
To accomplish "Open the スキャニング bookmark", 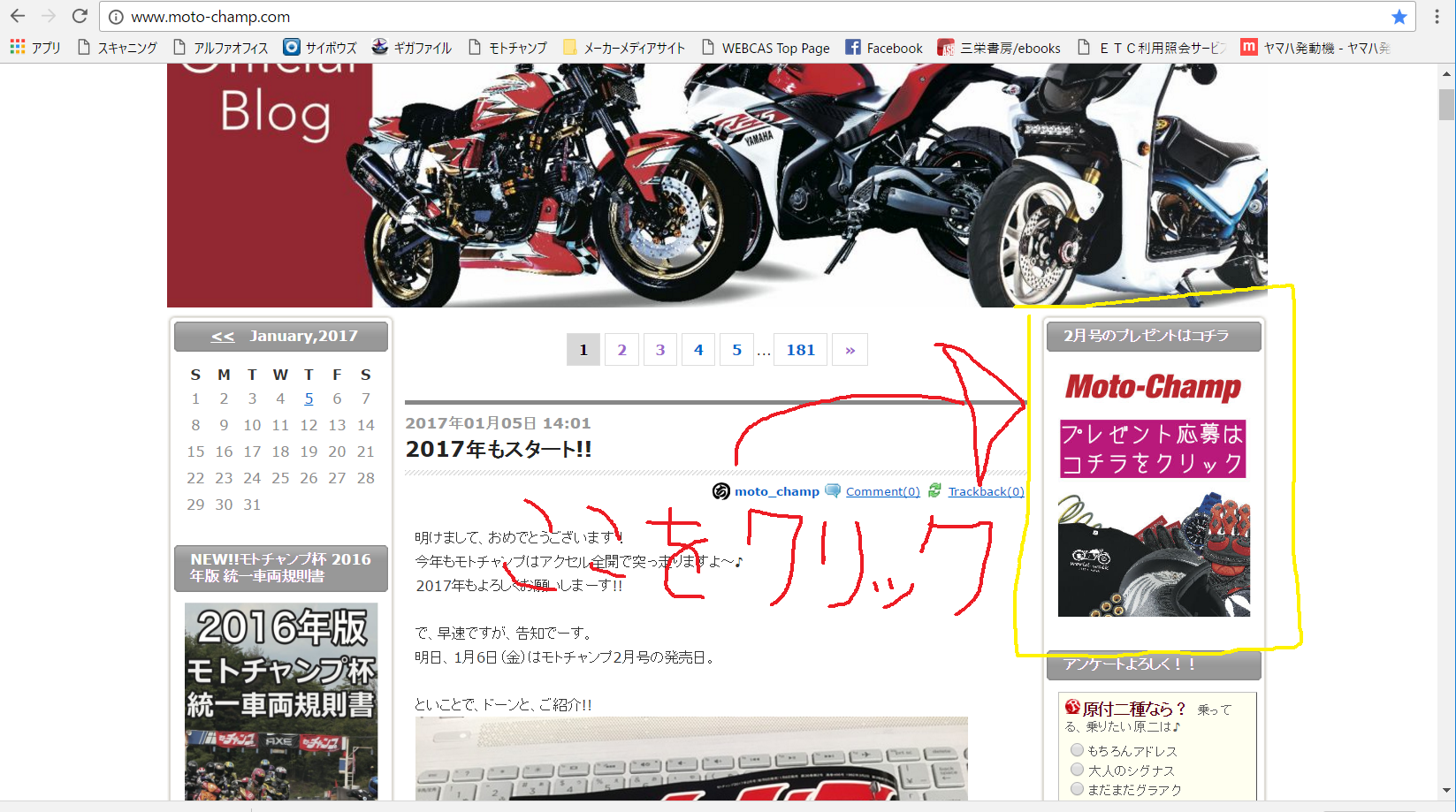I will 118,48.
